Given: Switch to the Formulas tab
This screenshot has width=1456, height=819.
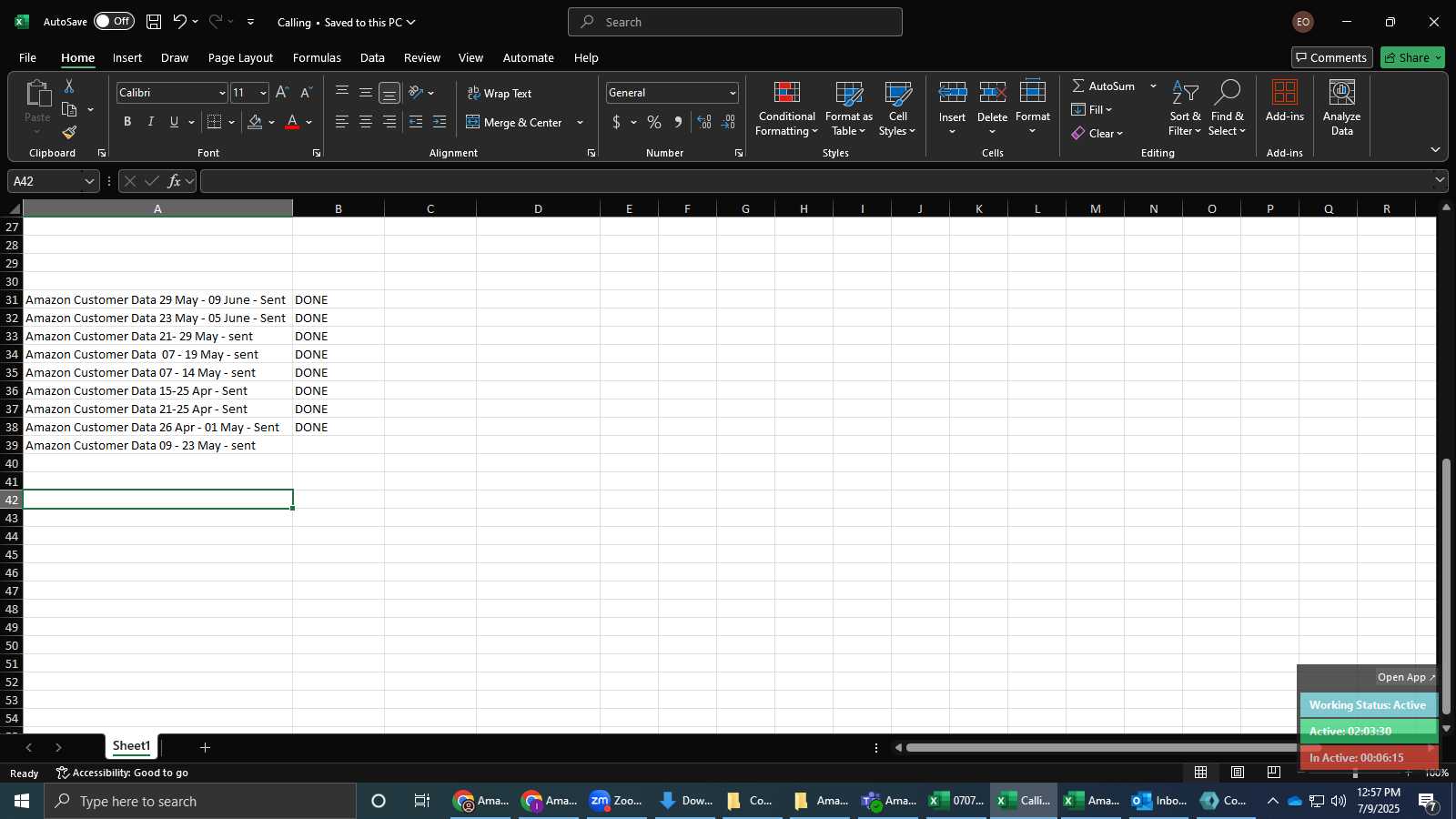Looking at the screenshot, I should [317, 57].
